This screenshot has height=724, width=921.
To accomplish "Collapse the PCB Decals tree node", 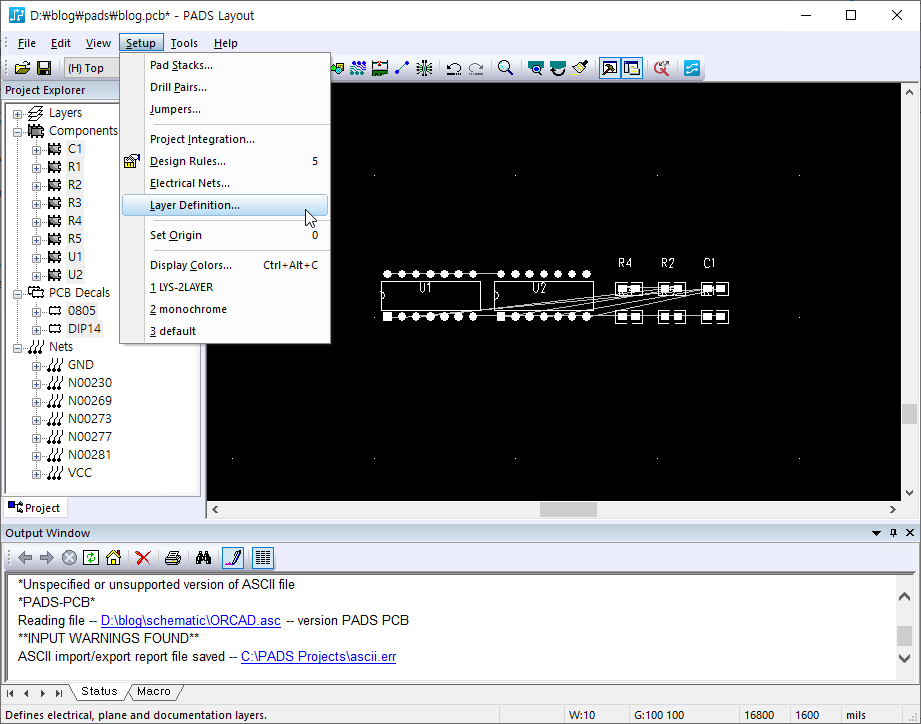I will pyautogui.click(x=18, y=294).
